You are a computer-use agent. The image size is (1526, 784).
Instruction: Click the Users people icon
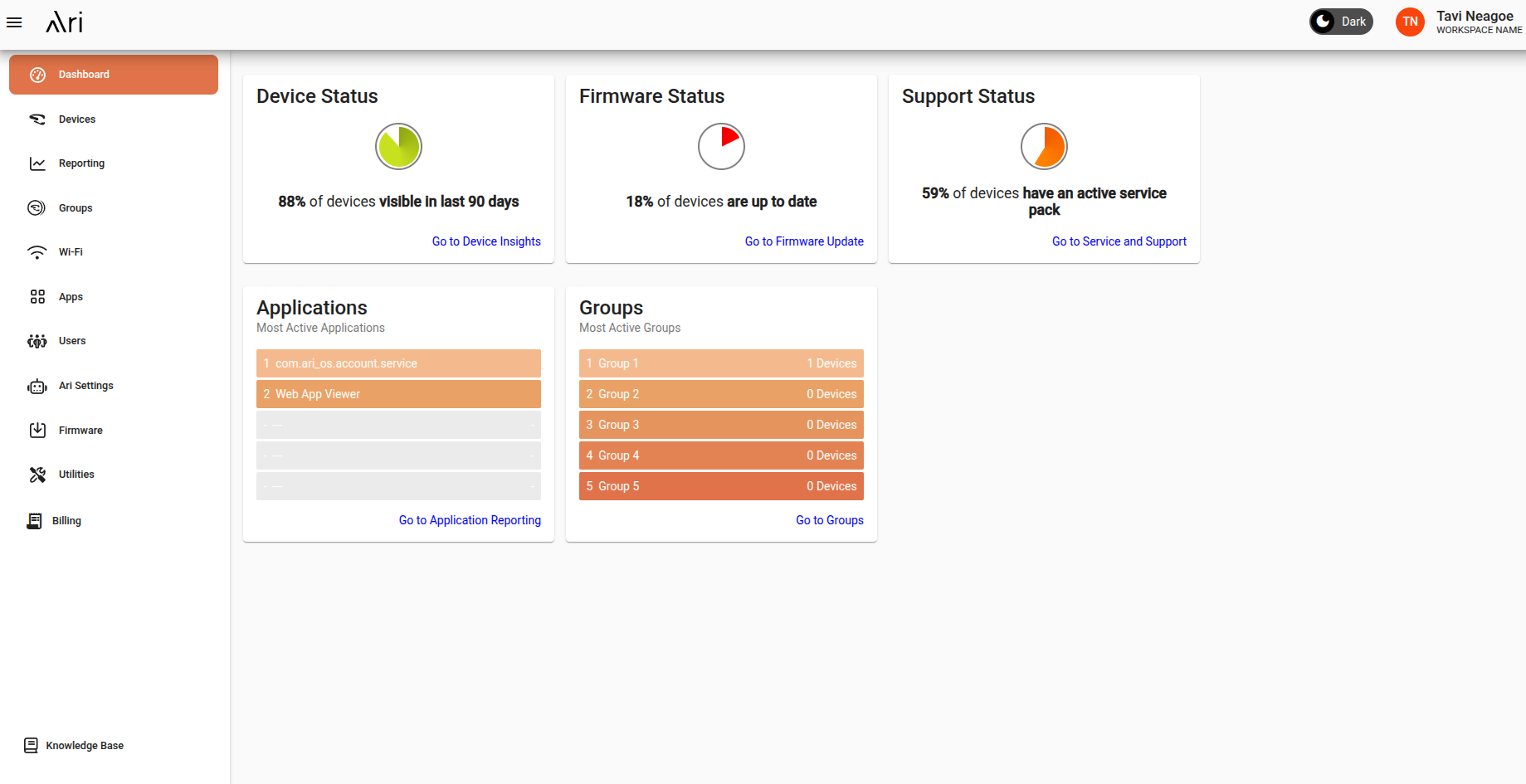click(x=37, y=341)
